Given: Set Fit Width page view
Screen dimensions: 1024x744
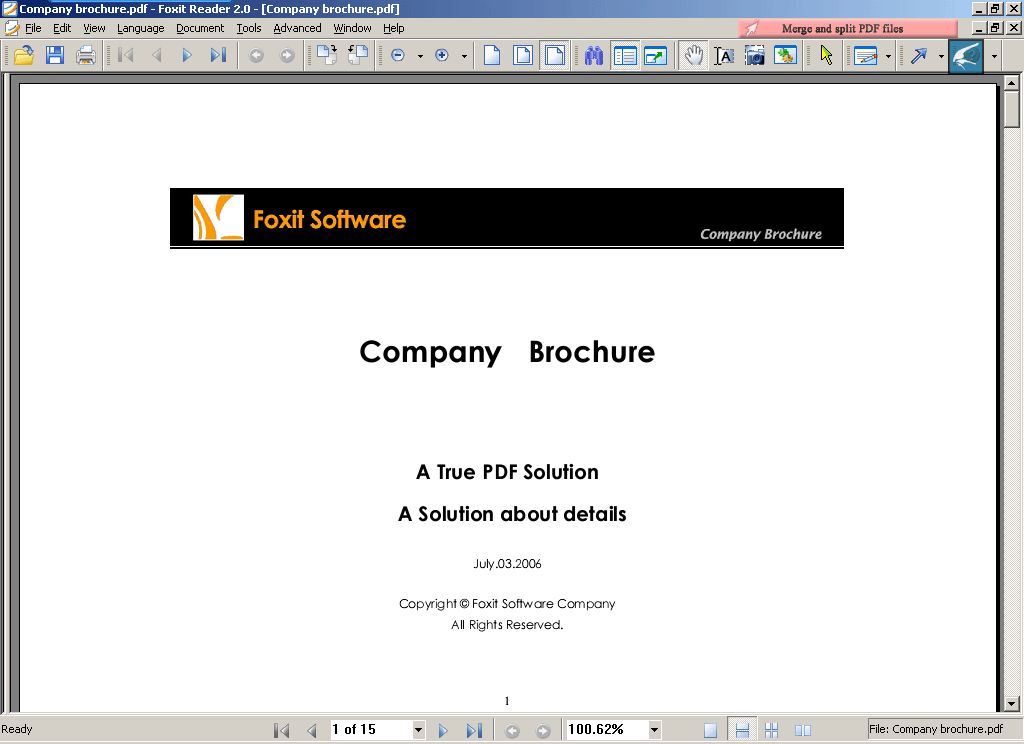Looking at the screenshot, I should (x=554, y=56).
